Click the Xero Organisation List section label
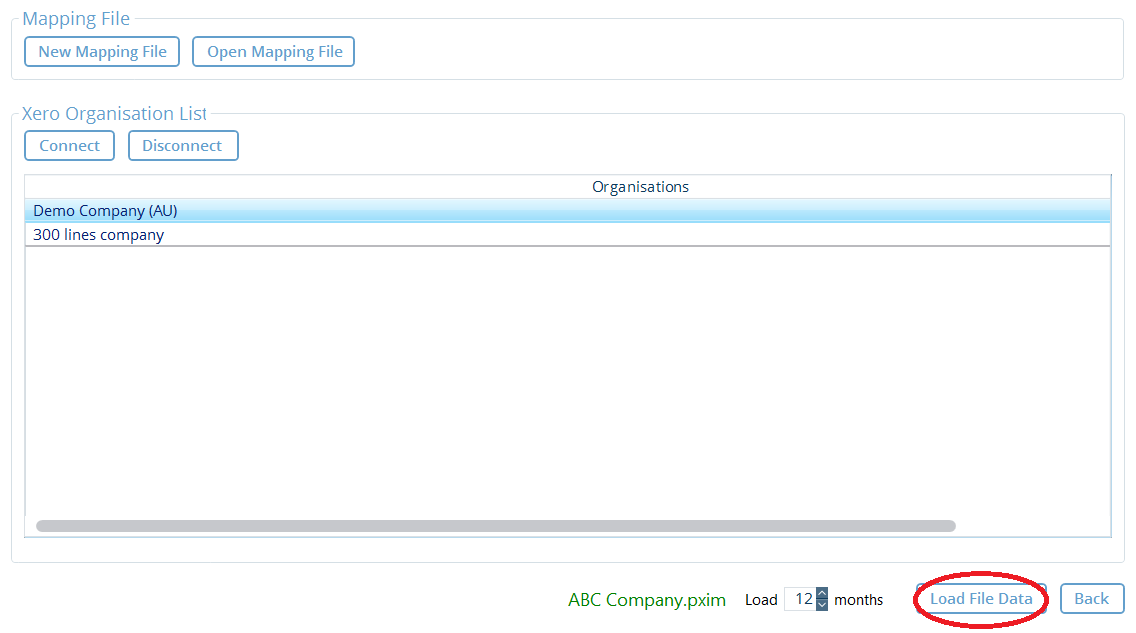This screenshot has height=633, width=1136. pyautogui.click(x=114, y=113)
